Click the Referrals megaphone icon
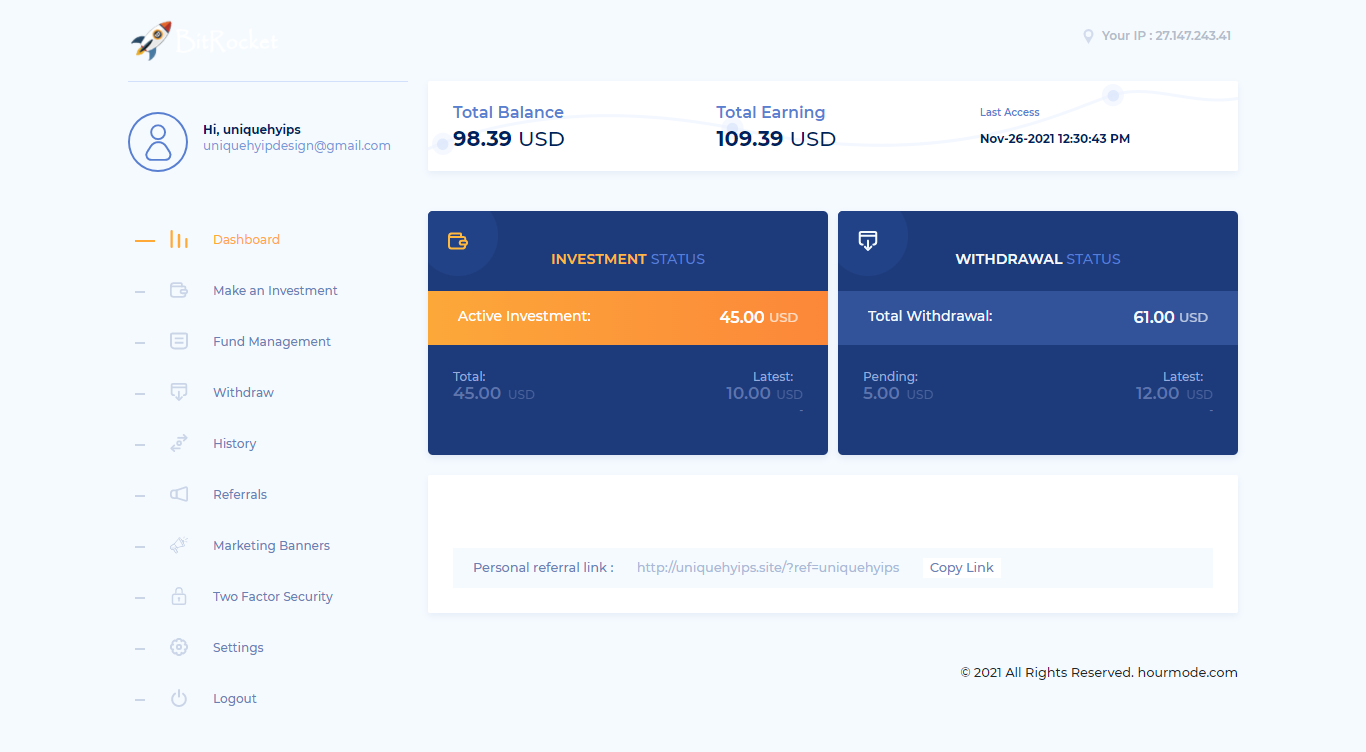The height and width of the screenshot is (752, 1366). (x=179, y=495)
